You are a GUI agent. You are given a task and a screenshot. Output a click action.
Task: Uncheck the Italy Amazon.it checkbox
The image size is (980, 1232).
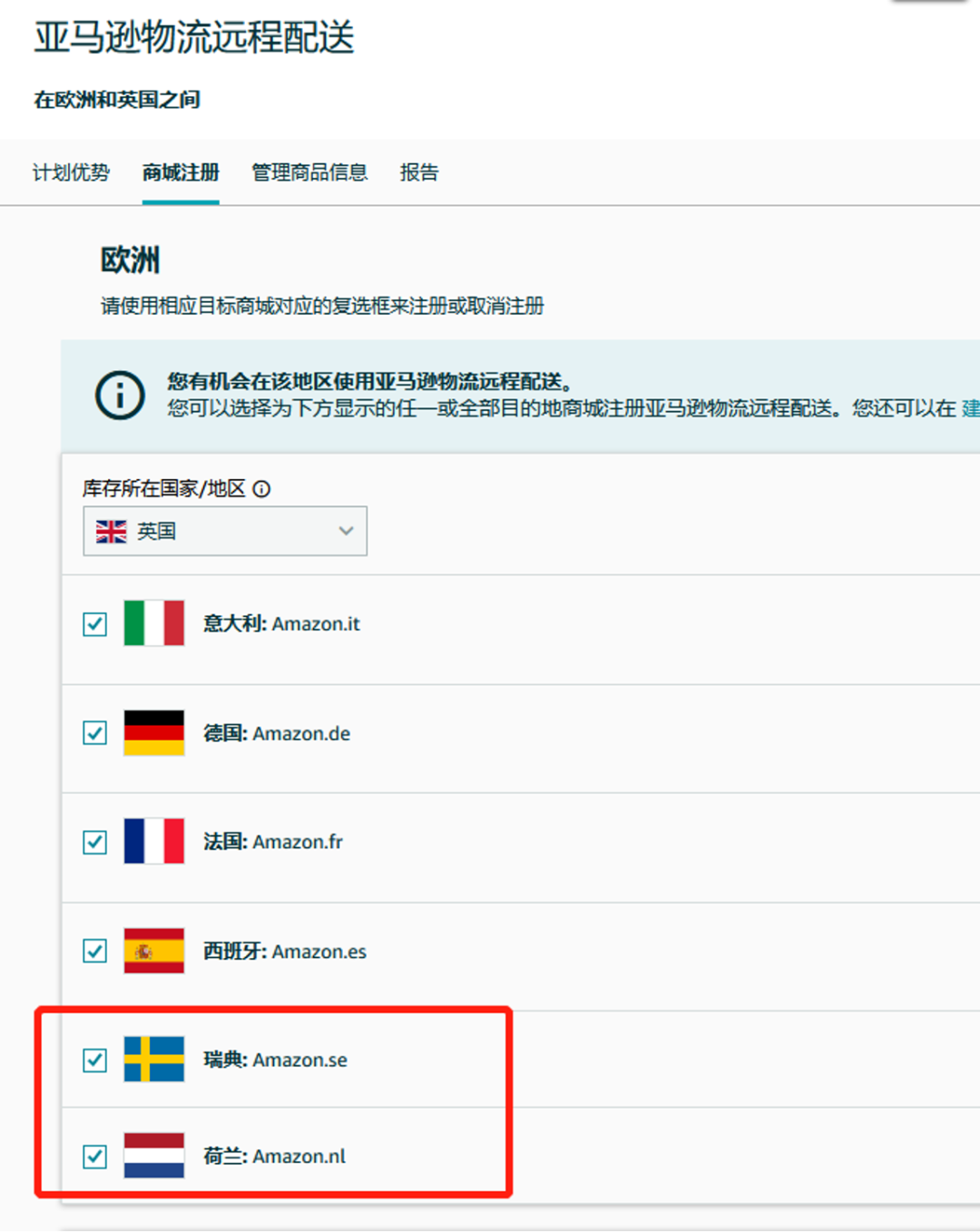[x=95, y=624]
